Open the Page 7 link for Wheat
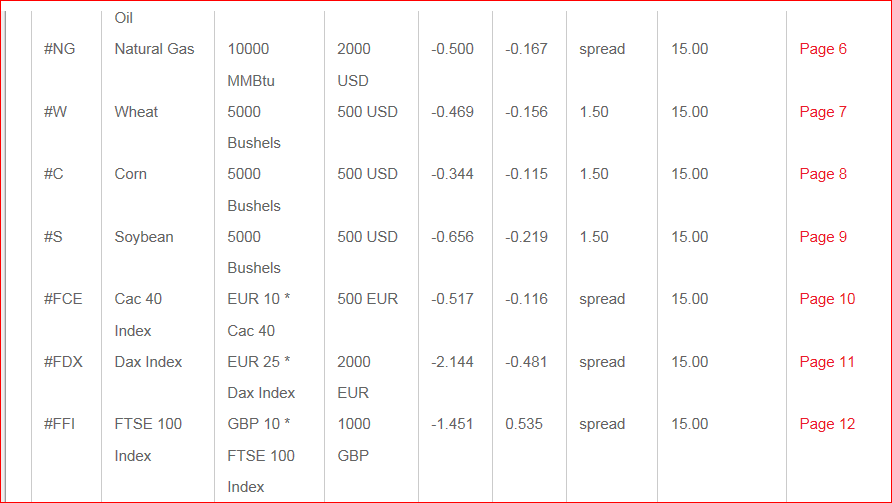 pyautogui.click(x=823, y=112)
